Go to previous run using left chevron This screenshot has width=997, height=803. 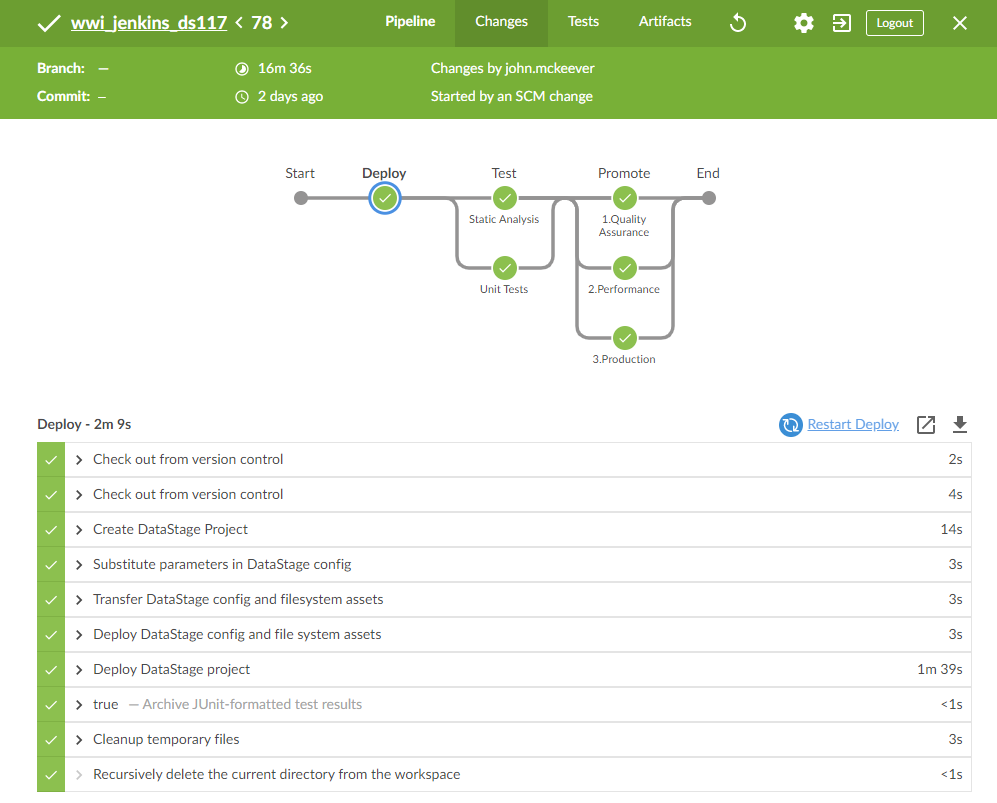pos(240,23)
